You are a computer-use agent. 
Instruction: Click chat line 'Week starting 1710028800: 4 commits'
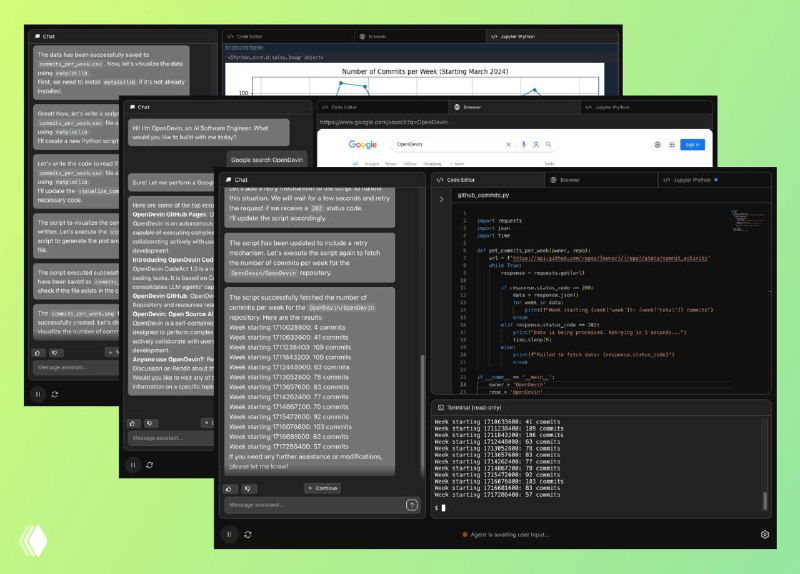point(287,328)
